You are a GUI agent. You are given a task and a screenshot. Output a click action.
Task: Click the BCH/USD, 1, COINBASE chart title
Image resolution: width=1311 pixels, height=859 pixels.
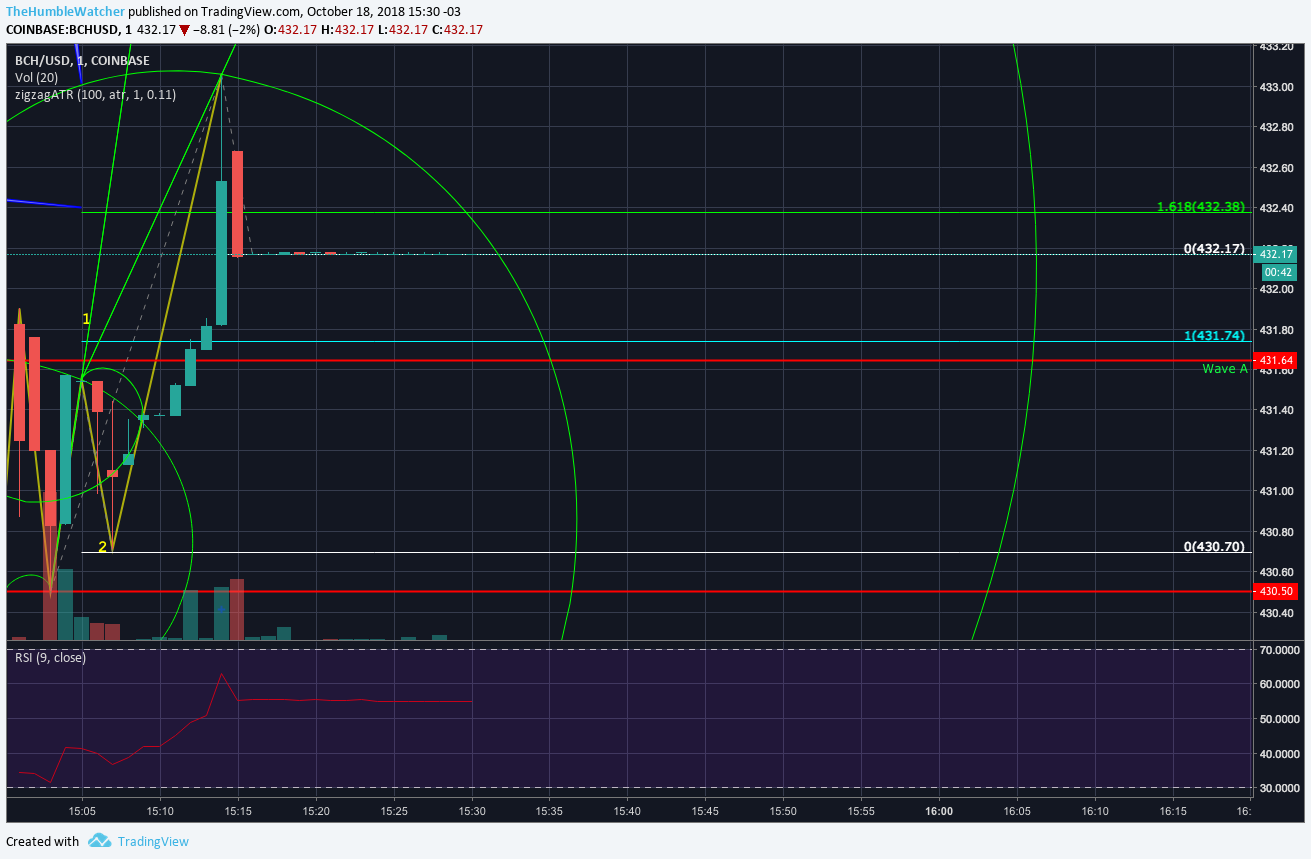coord(82,61)
